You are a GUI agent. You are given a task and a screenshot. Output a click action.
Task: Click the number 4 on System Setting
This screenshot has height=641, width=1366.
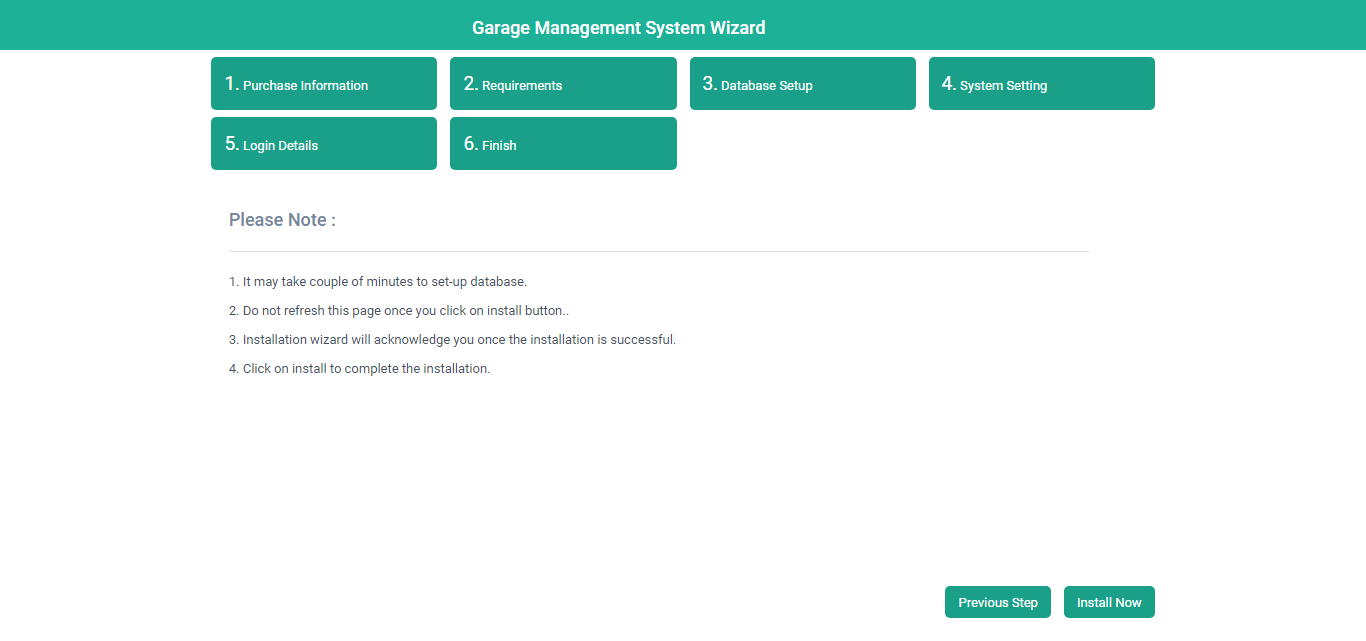coord(948,84)
